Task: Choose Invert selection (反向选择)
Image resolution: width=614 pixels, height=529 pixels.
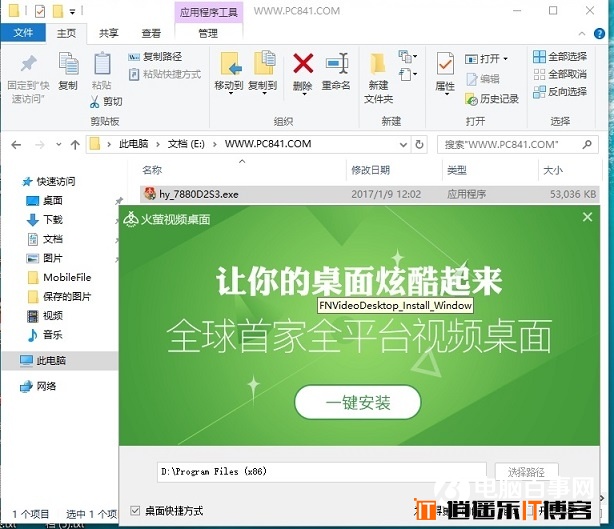Action: tap(560, 92)
